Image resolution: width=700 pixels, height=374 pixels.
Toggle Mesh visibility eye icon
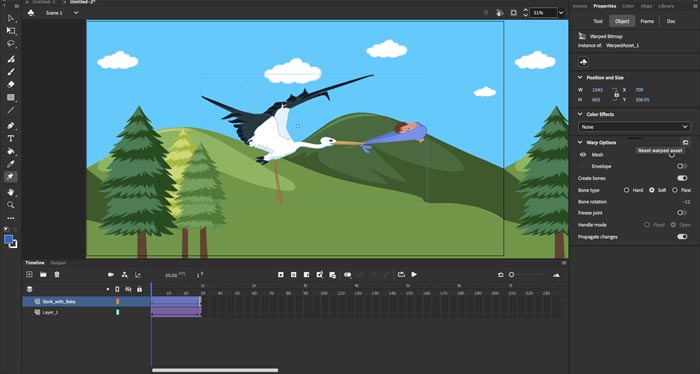pos(583,154)
